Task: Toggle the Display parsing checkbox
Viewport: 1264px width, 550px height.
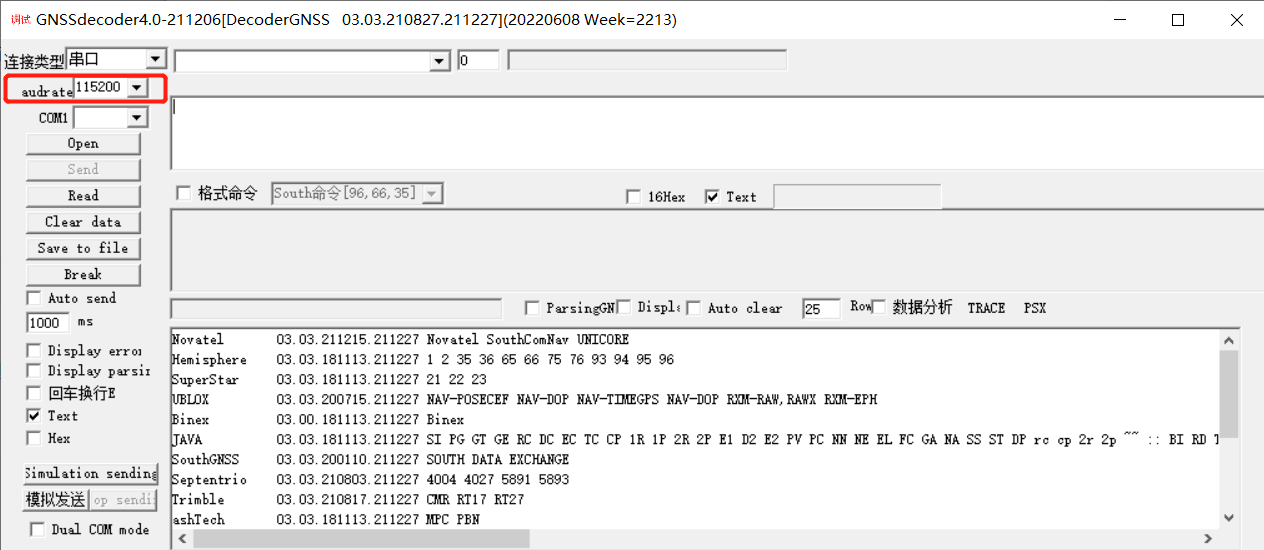Action: pyautogui.click(x=35, y=371)
